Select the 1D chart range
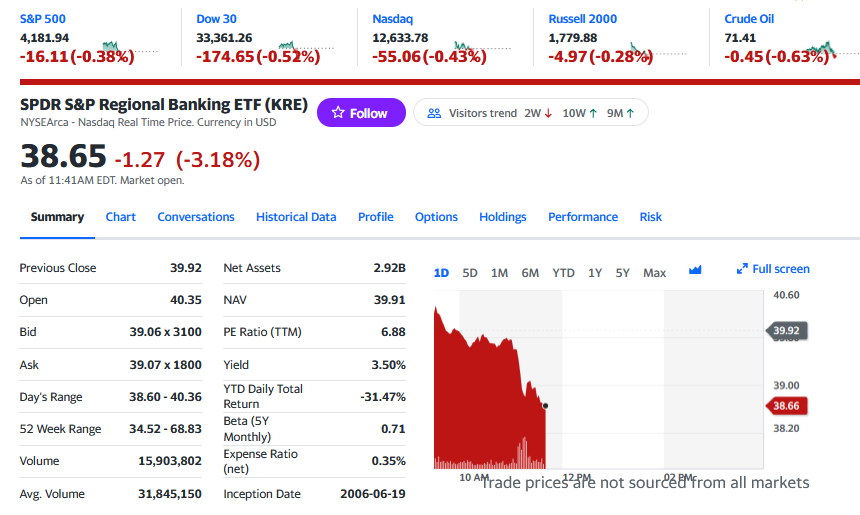 442,273
